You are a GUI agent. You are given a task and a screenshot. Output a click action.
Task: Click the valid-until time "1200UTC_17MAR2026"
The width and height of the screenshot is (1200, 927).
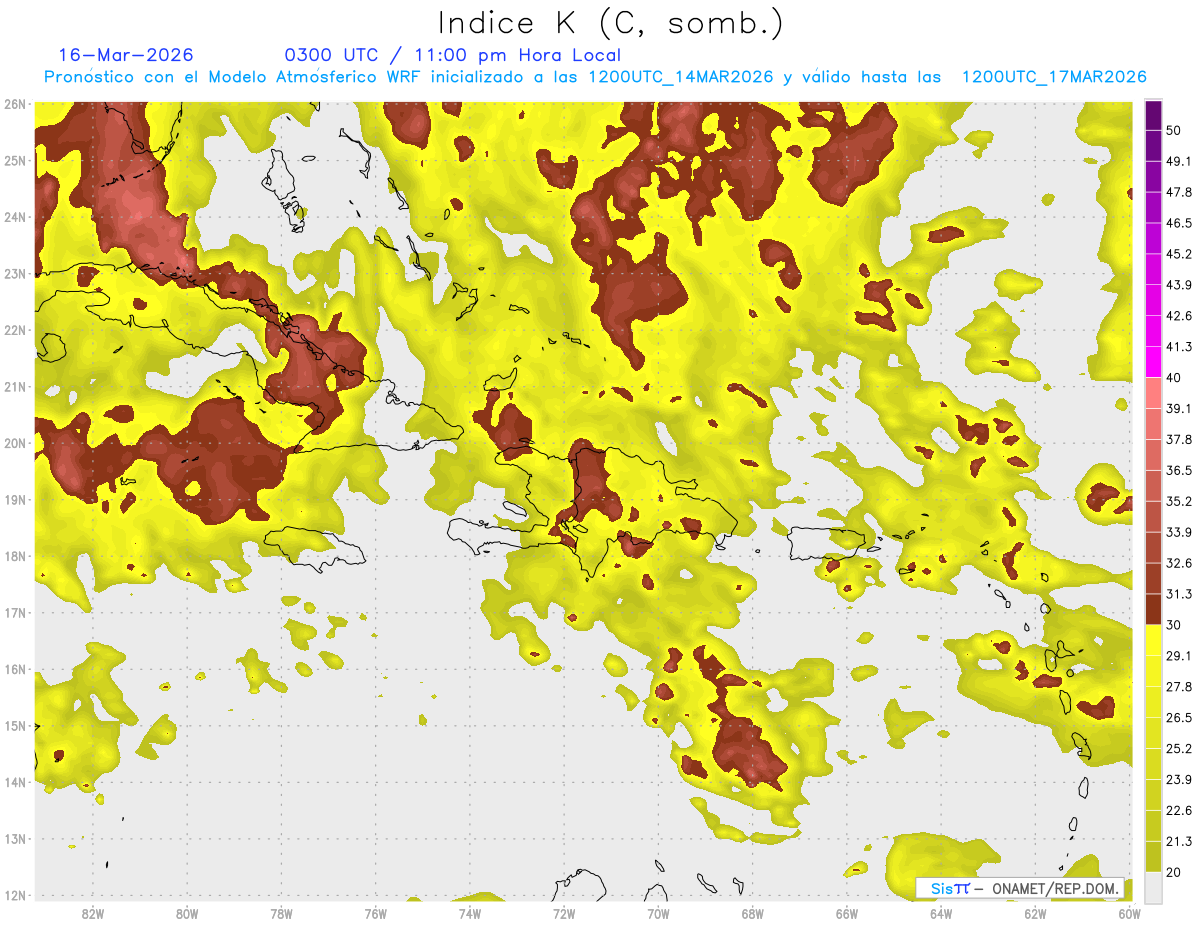tap(1053, 77)
